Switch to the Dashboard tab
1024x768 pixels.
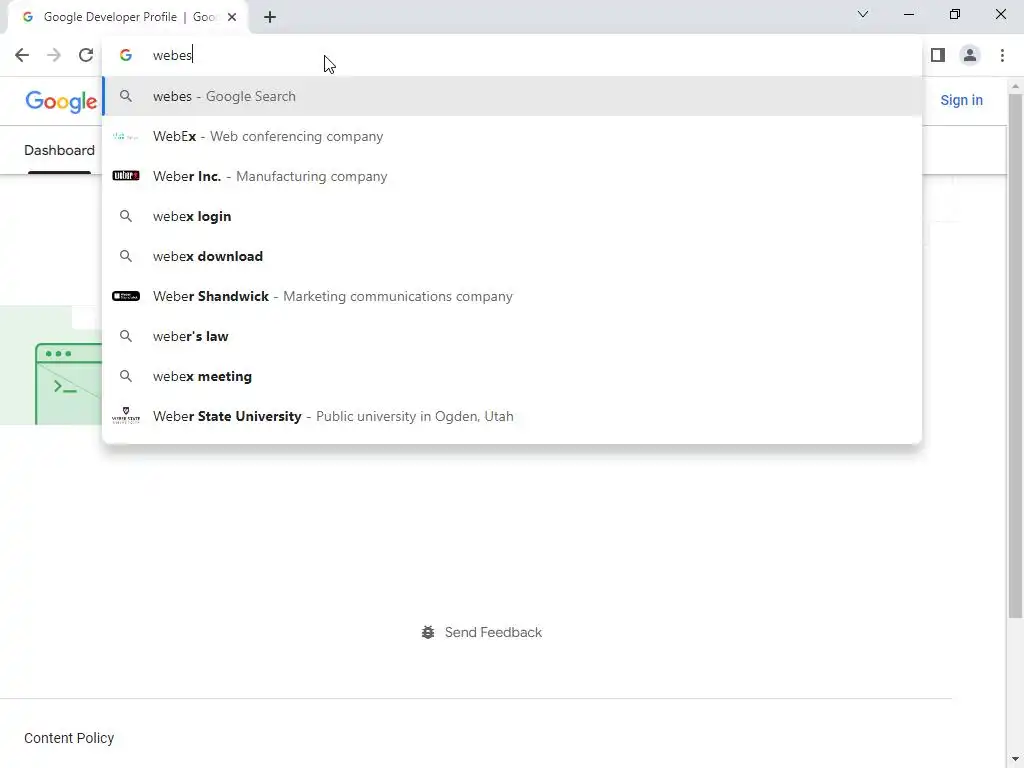[x=59, y=150]
